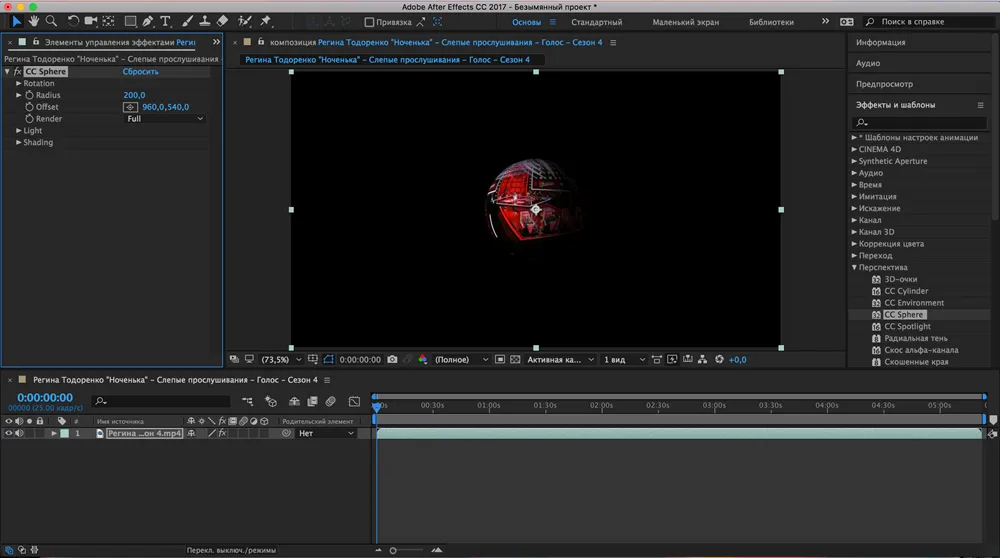The height and width of the screenshot is (558, 1000).
Task: Switch to the Стандартный workspace
Action: click(596, 22)
